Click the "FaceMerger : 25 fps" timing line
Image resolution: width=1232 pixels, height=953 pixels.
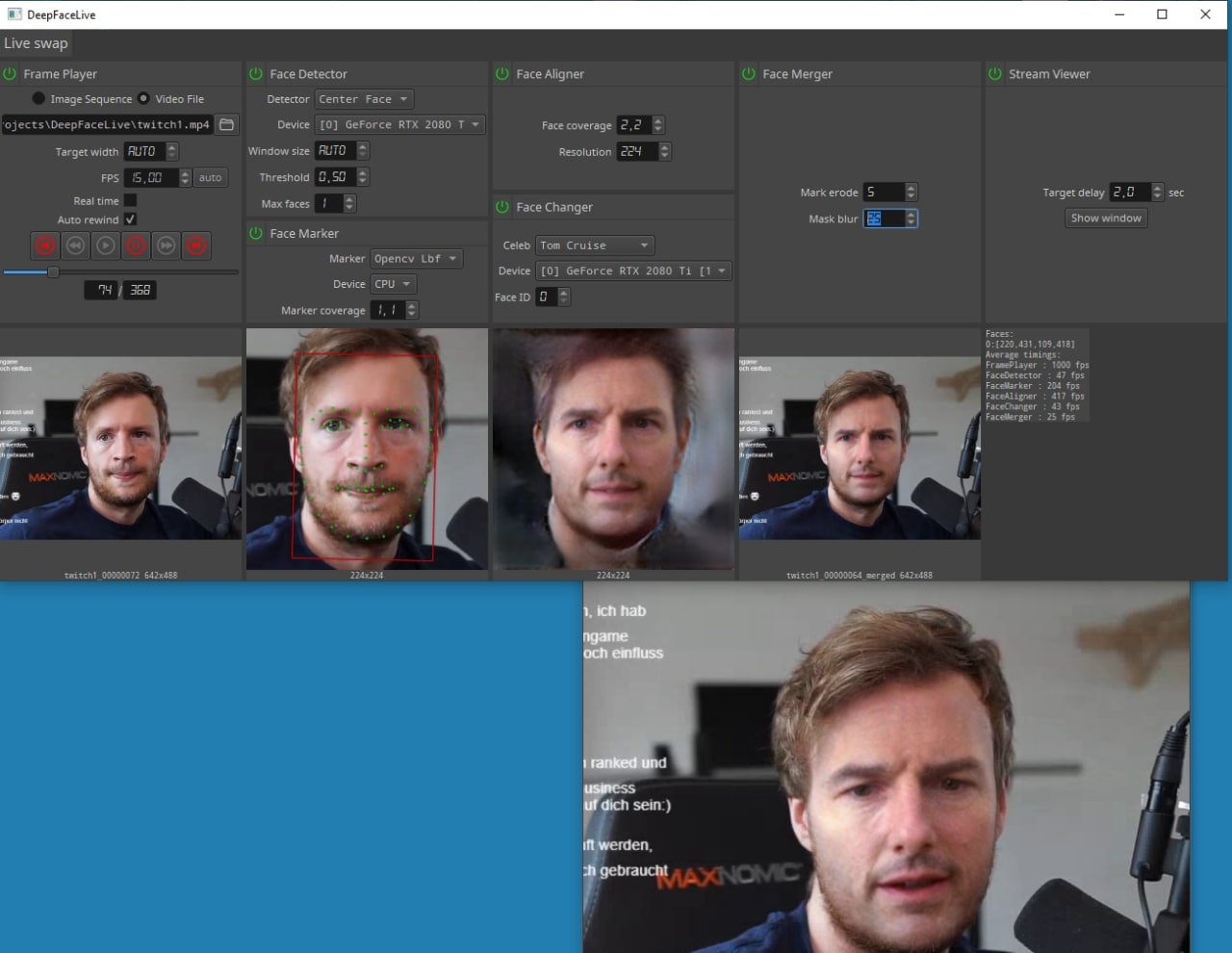click(x=1030, y=417)
